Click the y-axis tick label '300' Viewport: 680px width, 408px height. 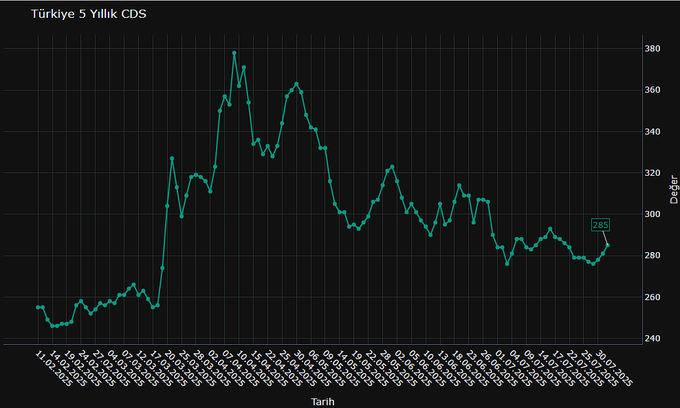652,214
